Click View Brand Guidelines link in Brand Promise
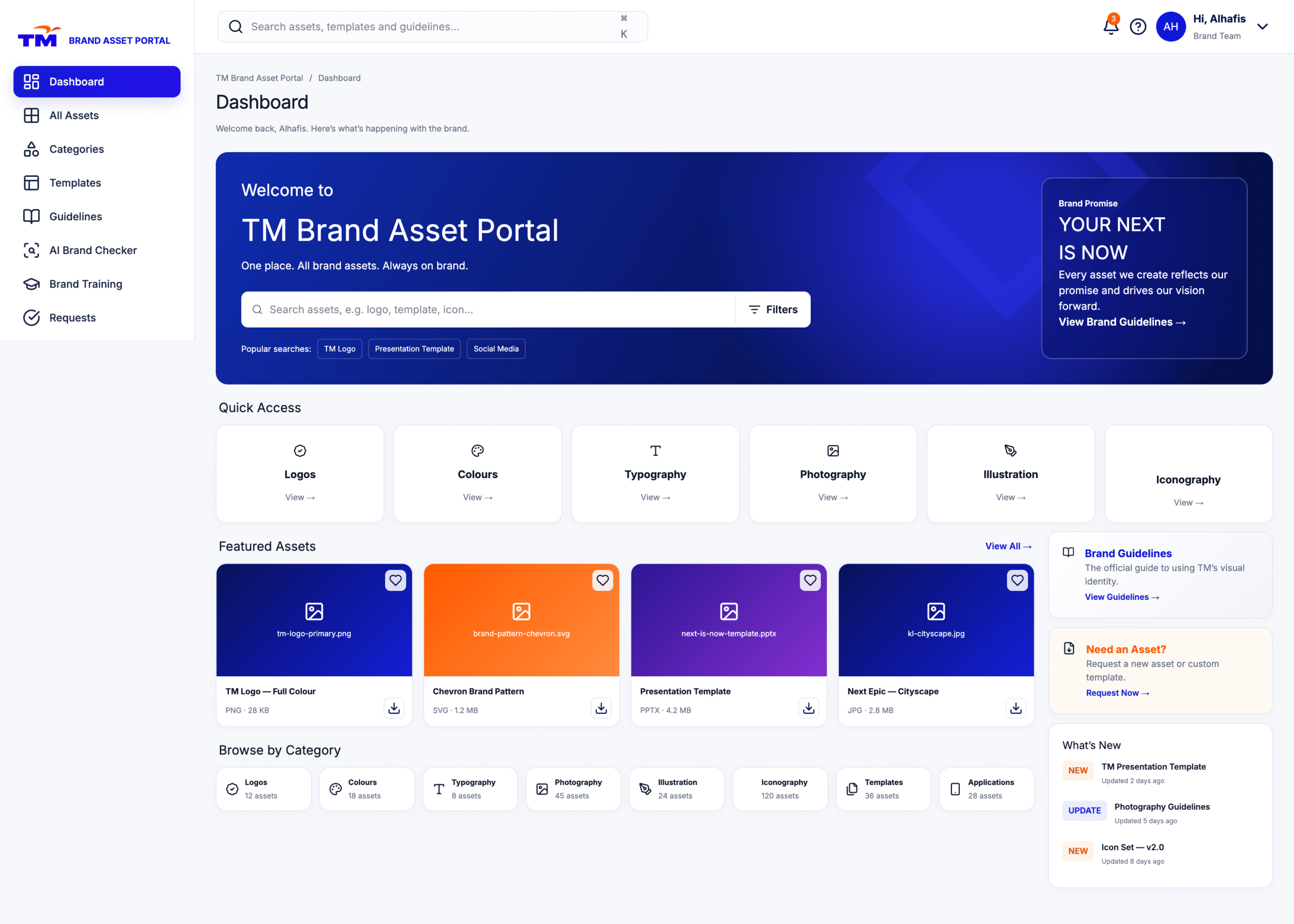 1122,322
